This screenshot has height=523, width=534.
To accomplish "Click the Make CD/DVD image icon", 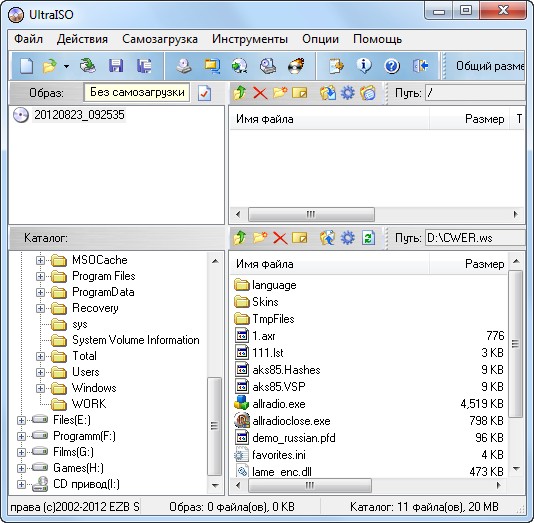I will click(184, 66).
